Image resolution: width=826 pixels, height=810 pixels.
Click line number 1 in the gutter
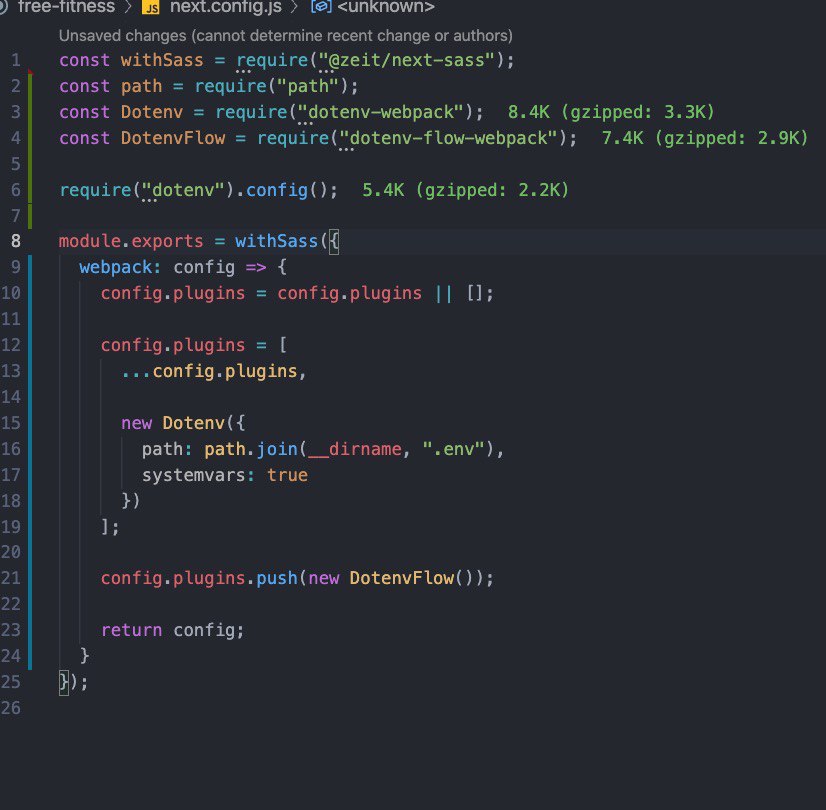(16, 60)
